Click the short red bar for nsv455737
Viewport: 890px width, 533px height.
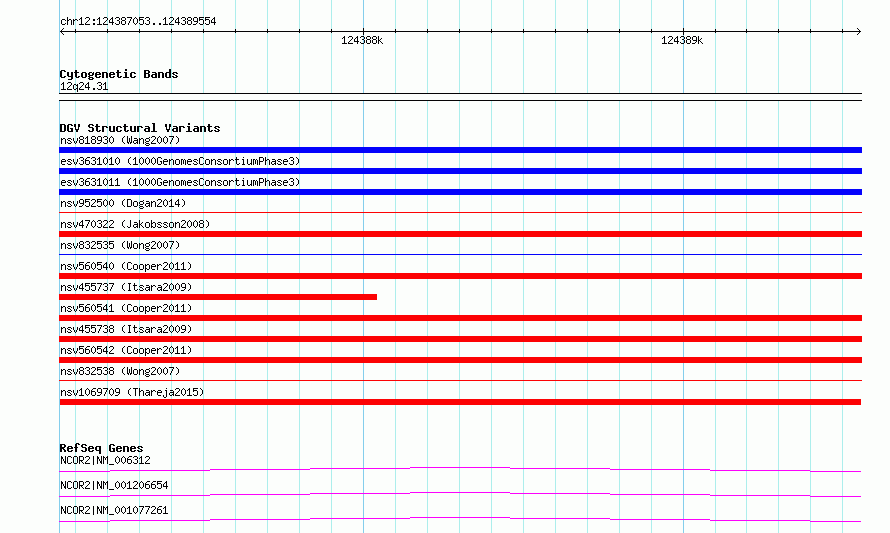pyautogui.click(x=218, y=297)
